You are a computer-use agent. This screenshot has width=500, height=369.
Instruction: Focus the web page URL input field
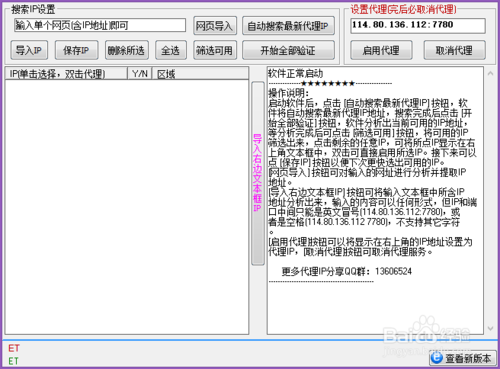click(x=100, y=25)
